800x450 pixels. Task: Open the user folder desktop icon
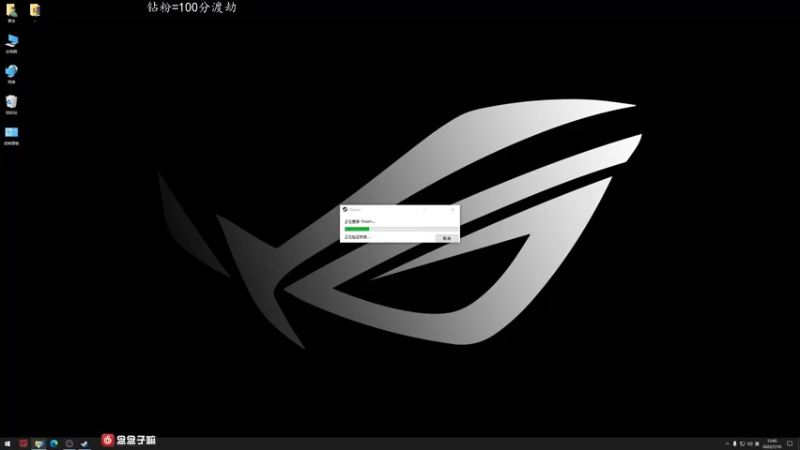(x=11, y=13)
